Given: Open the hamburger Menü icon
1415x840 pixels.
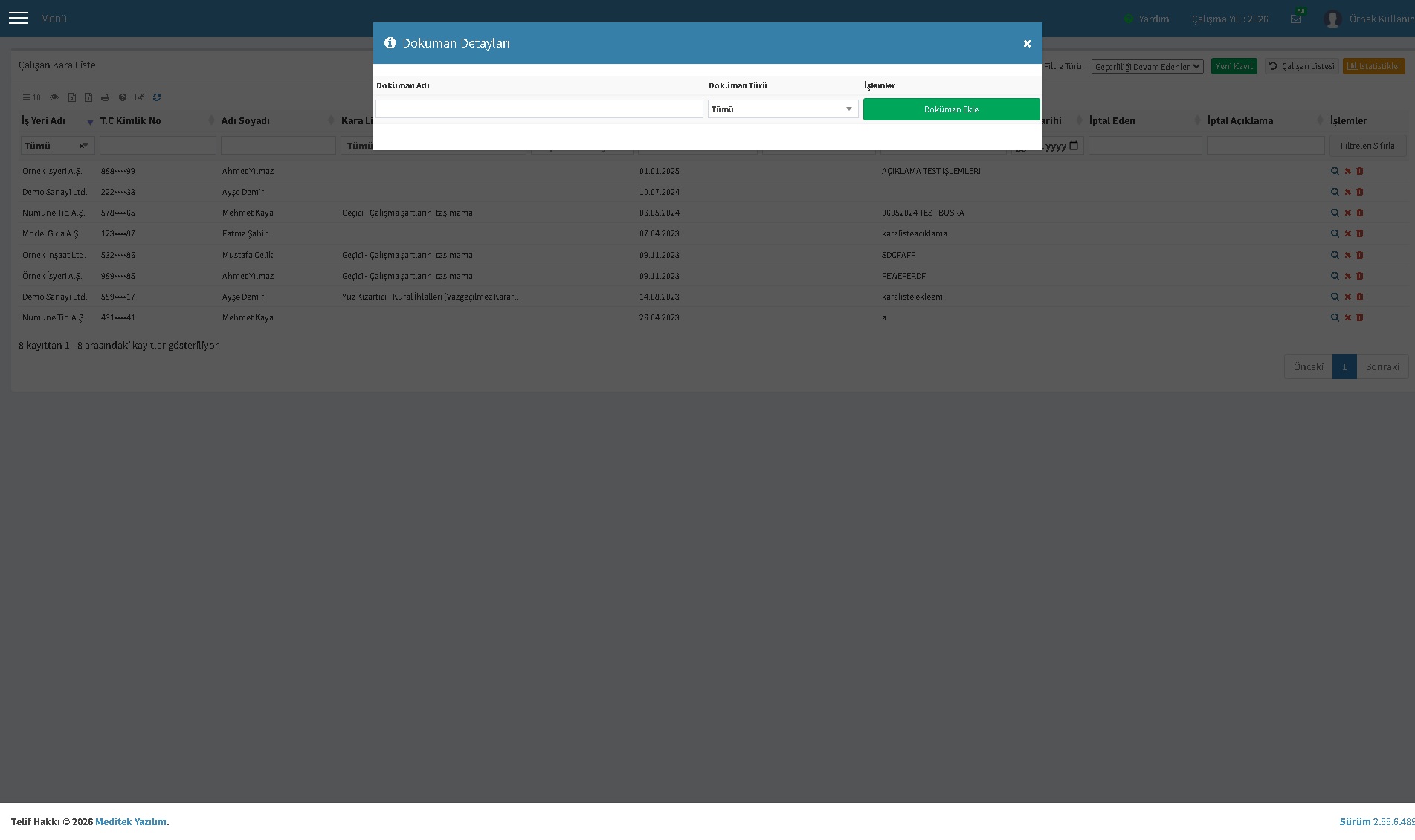Looking at the screenshot, I should point(18,18).
